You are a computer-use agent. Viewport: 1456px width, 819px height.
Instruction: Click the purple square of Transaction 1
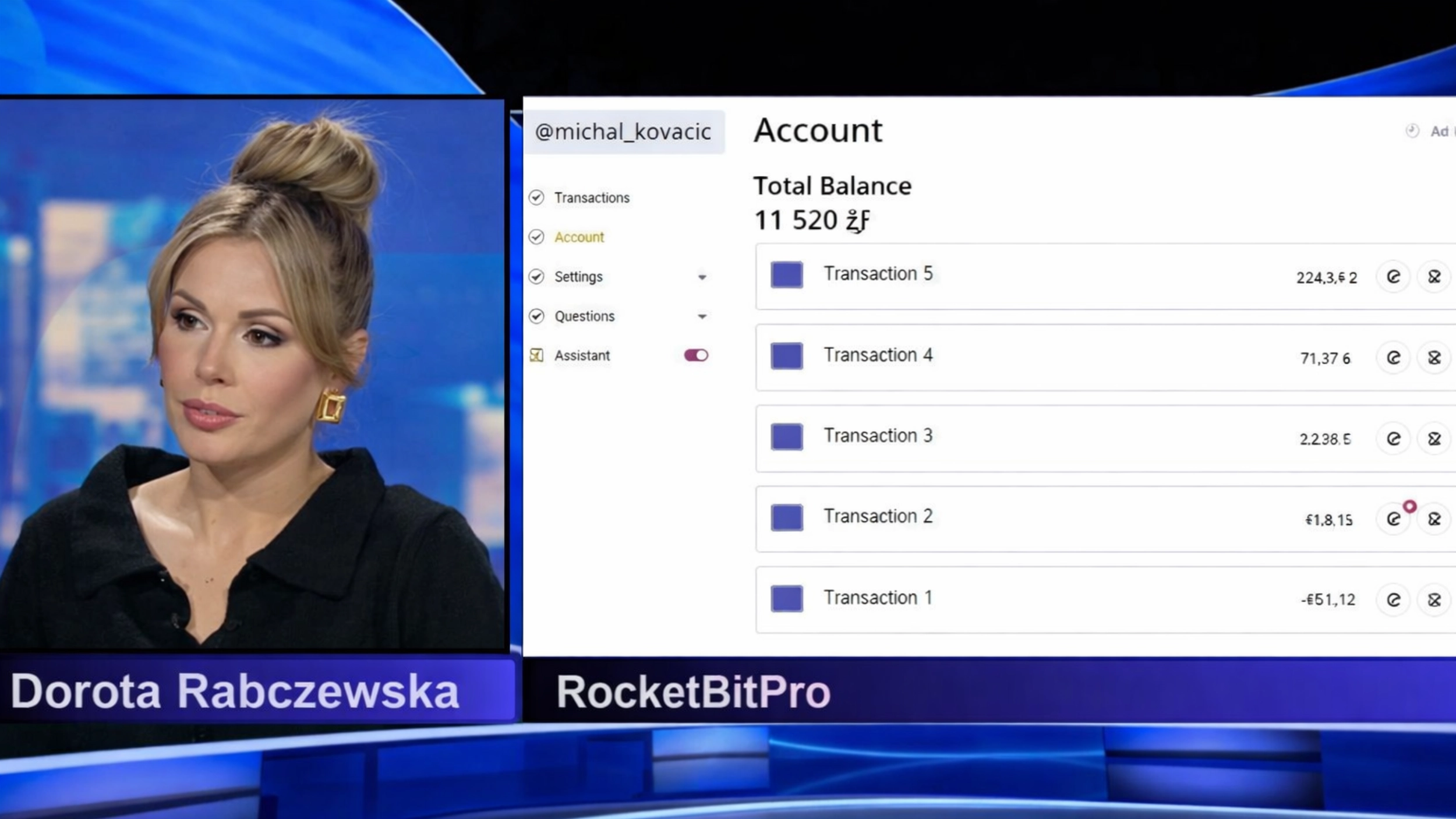click(x=787, y=598)
